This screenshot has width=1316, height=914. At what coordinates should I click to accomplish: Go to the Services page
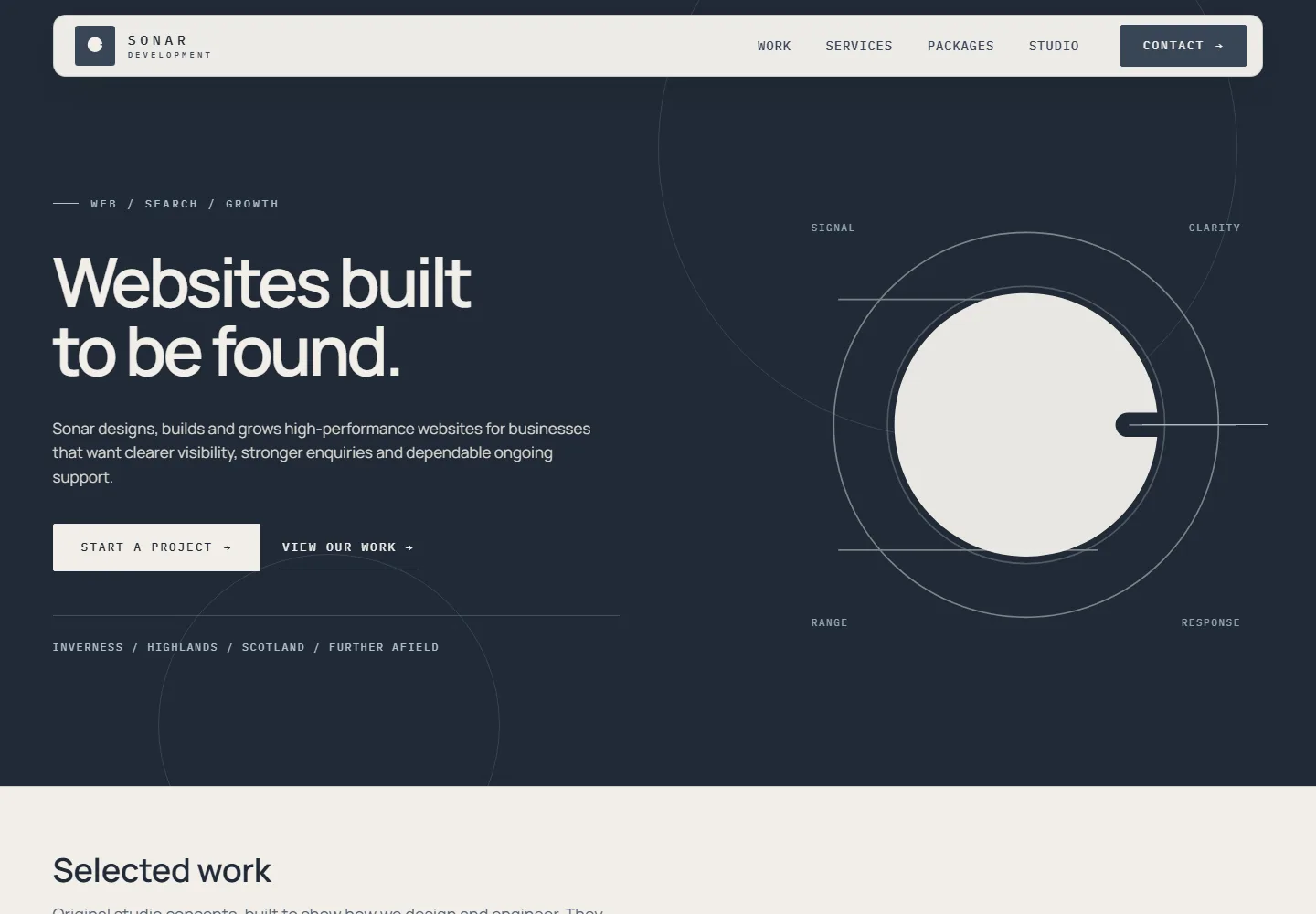point(859,46)
